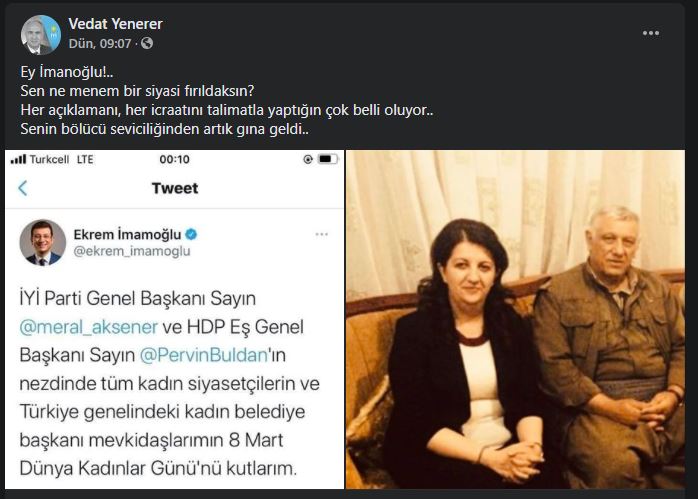698x499 pixels.
Task: Open the tweet's three-dot more menu
Action: click(321, 235)
